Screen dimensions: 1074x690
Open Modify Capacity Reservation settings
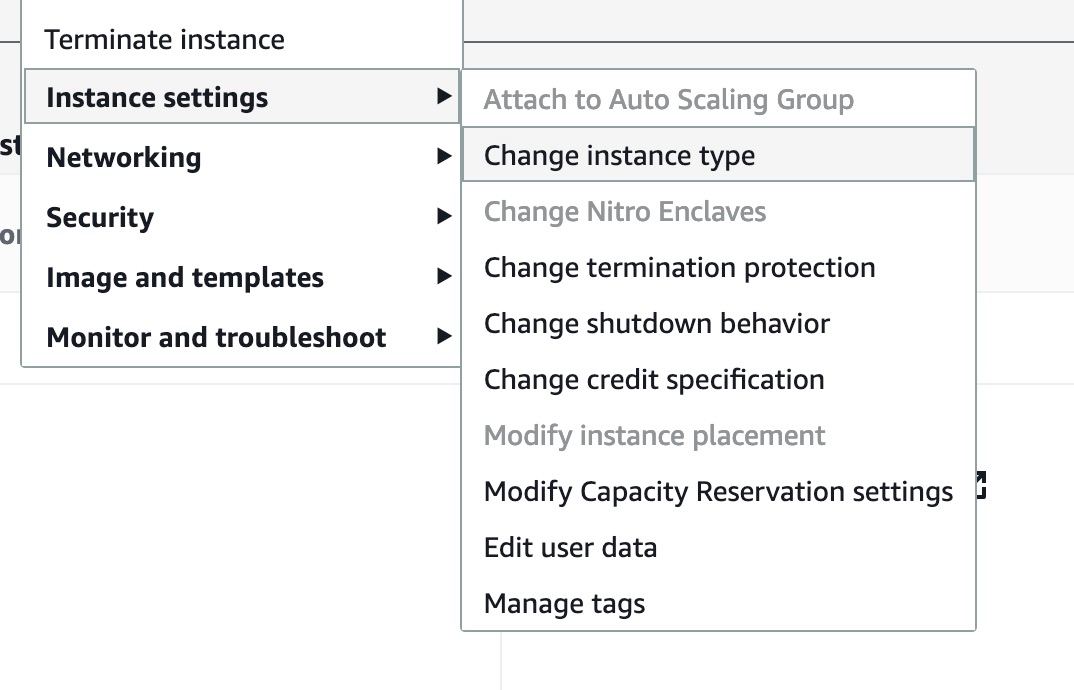click(719, 491)
